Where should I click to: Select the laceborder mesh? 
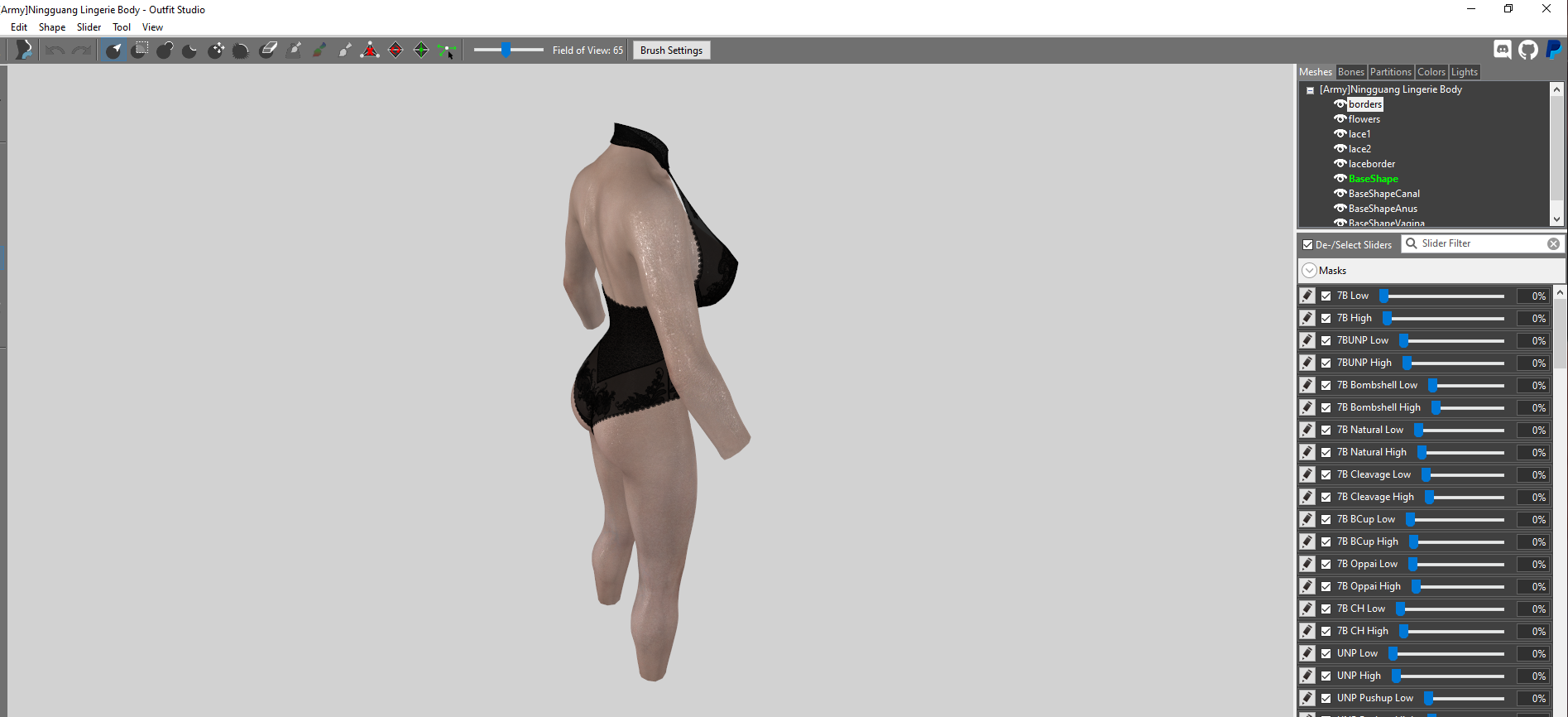(1371, 164)
